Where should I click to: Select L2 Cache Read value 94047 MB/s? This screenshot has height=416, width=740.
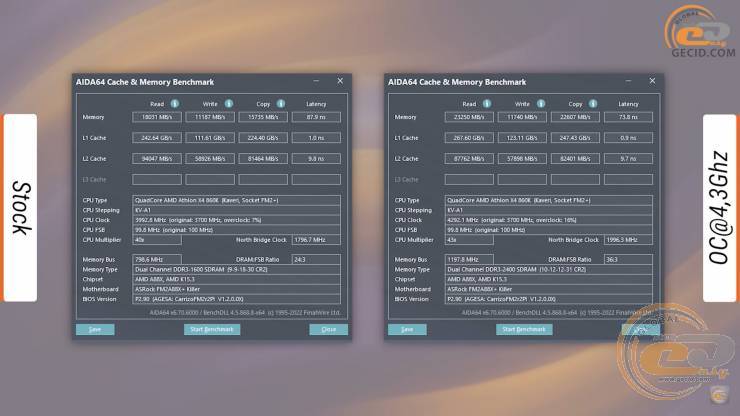coord(157,159)
